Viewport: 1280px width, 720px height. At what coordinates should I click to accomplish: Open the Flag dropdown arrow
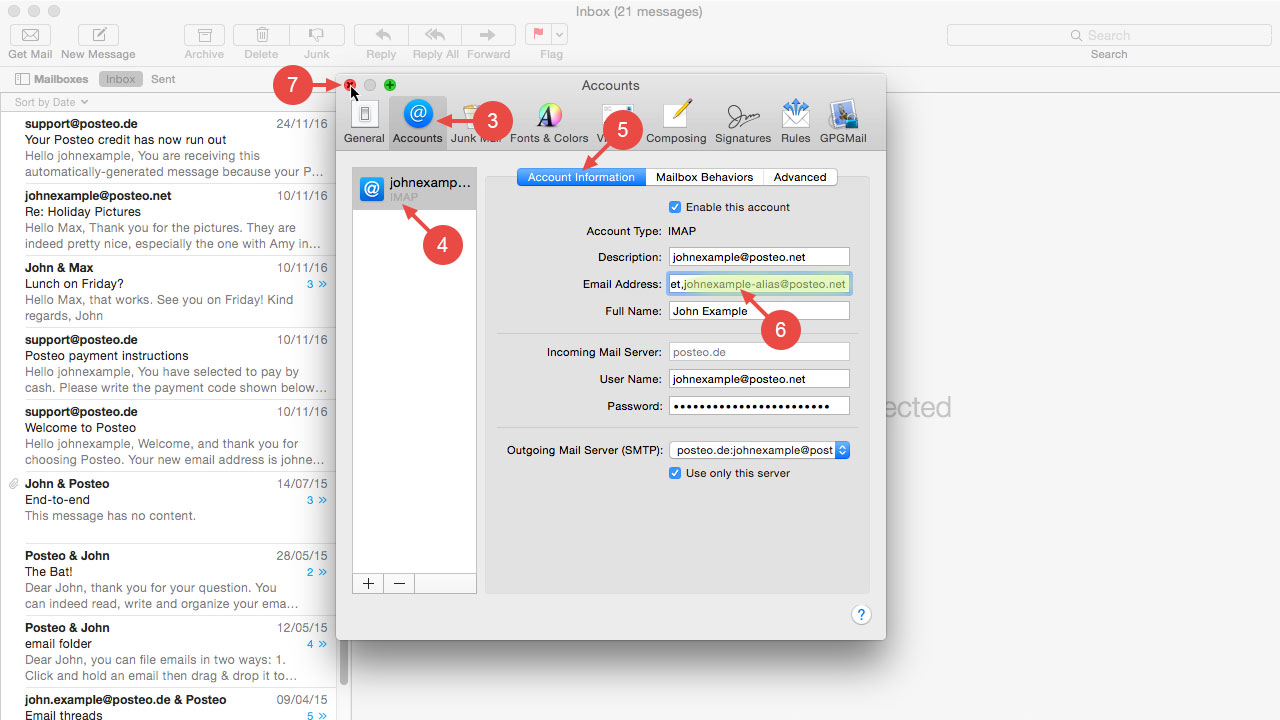pos(561,33)
